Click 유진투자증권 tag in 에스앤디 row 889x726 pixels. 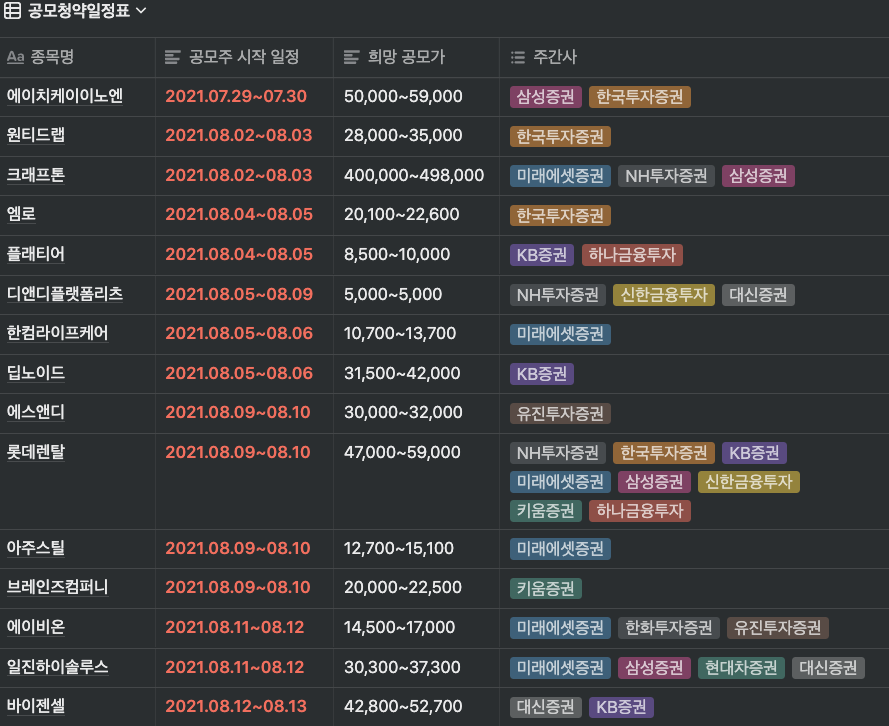pos(560,413)
